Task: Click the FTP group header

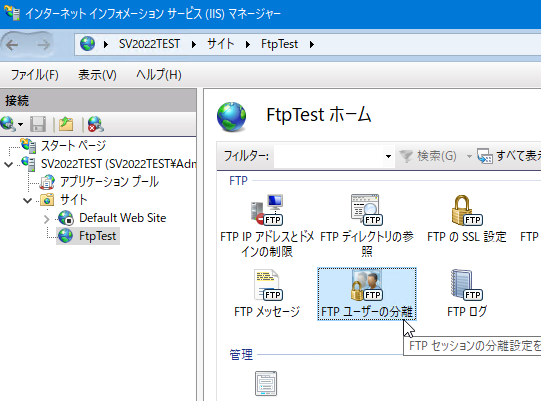Action: click(238, 180)
